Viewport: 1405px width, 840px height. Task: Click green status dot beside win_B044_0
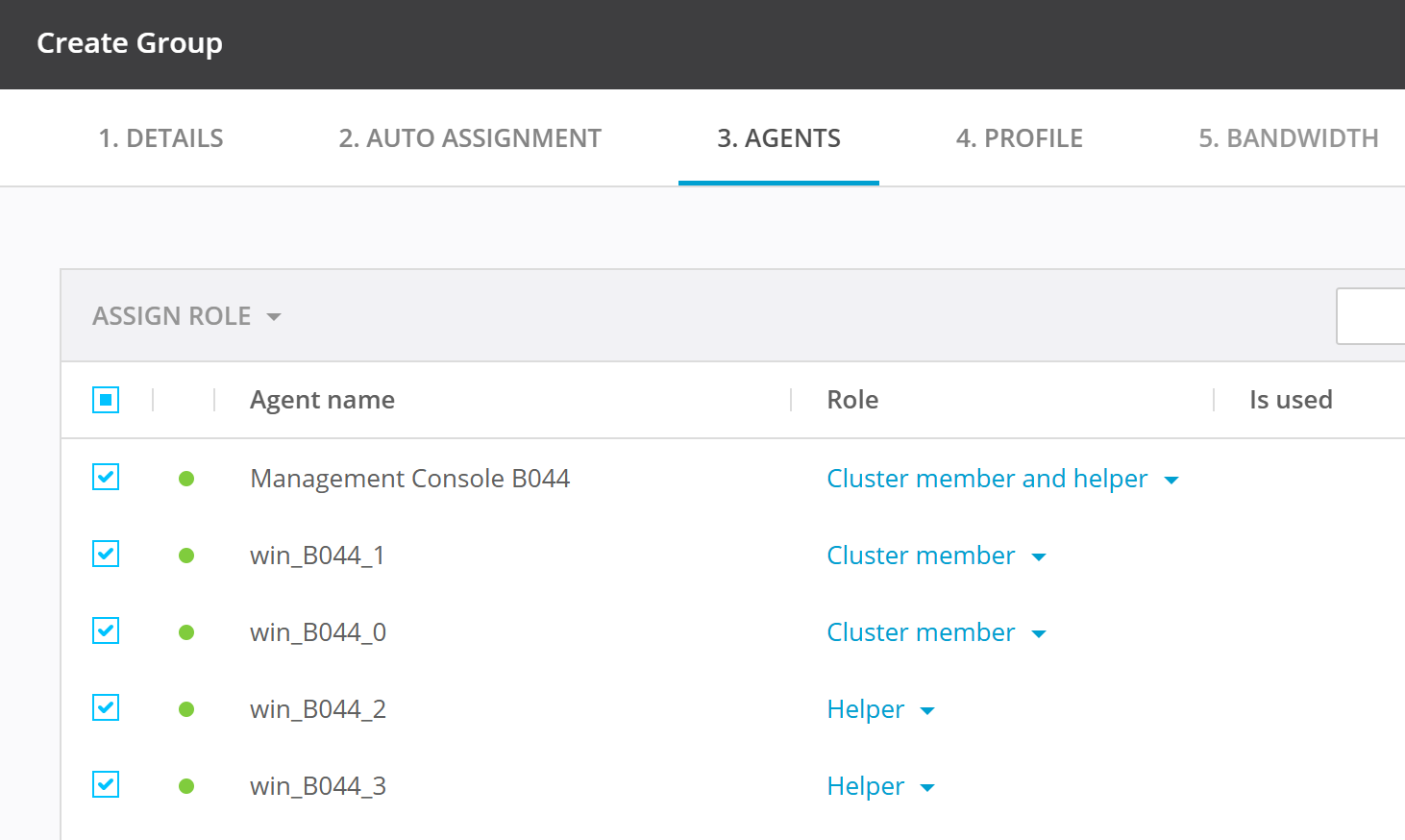(186, 632)
